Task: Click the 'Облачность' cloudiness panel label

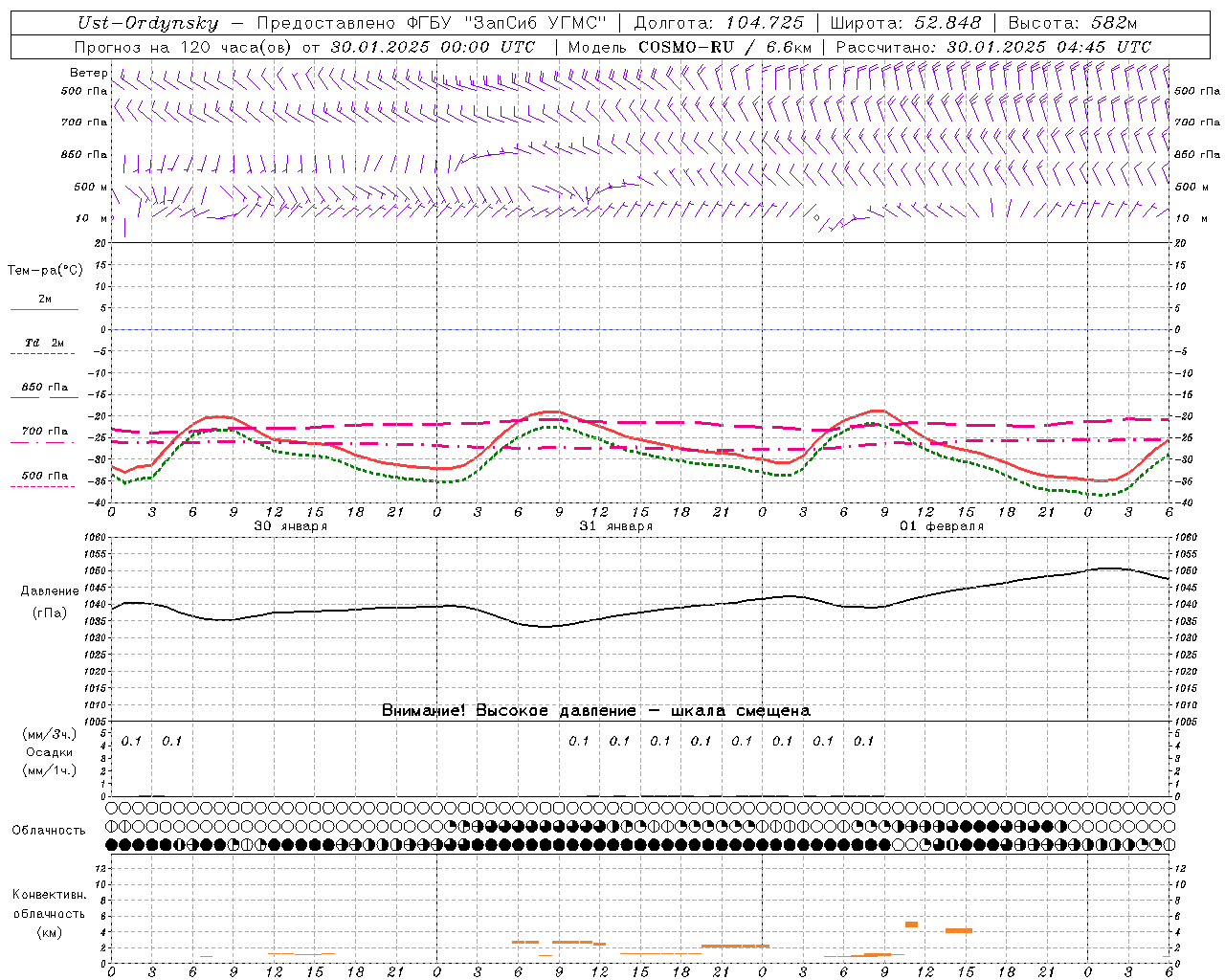Action: tap(49, 830)
